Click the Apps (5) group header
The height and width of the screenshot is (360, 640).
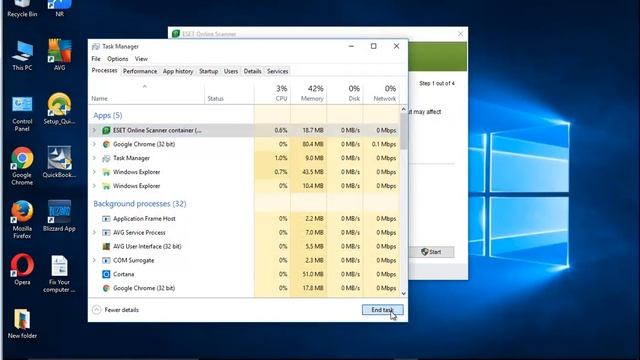(x=108, y=116)
